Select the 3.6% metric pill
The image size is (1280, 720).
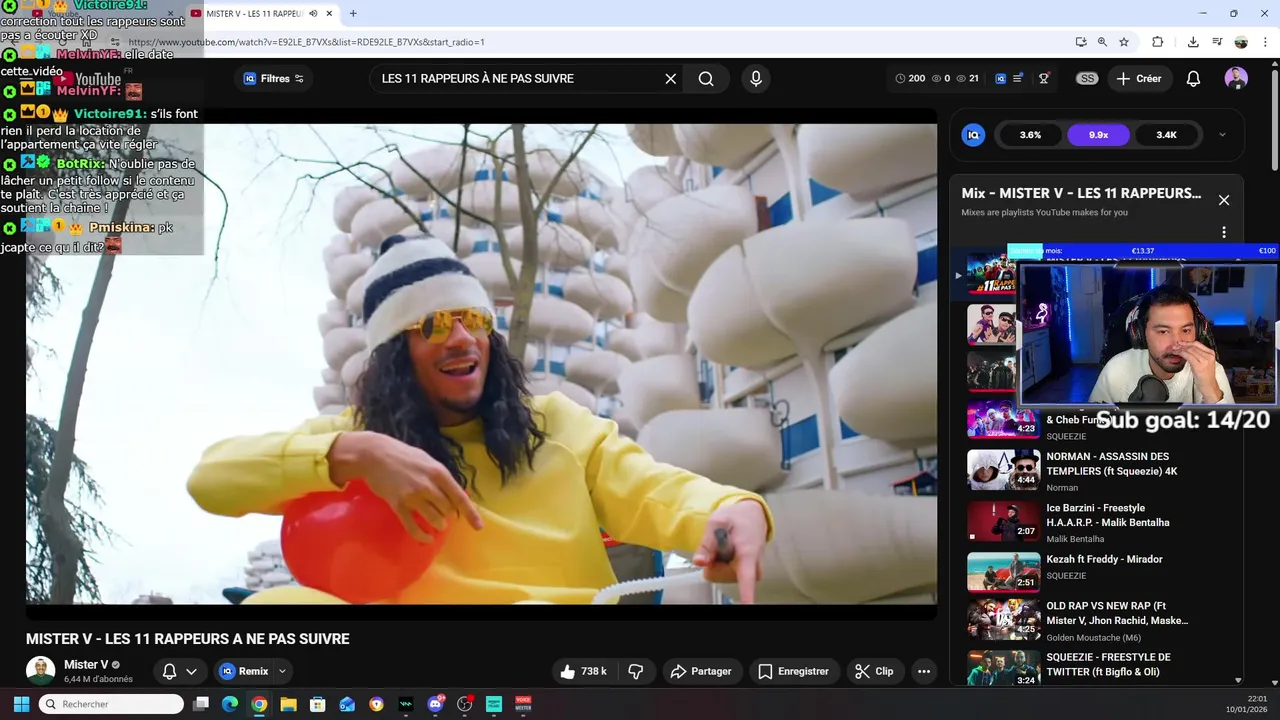pyautogui.click(x=1030, y=135)
